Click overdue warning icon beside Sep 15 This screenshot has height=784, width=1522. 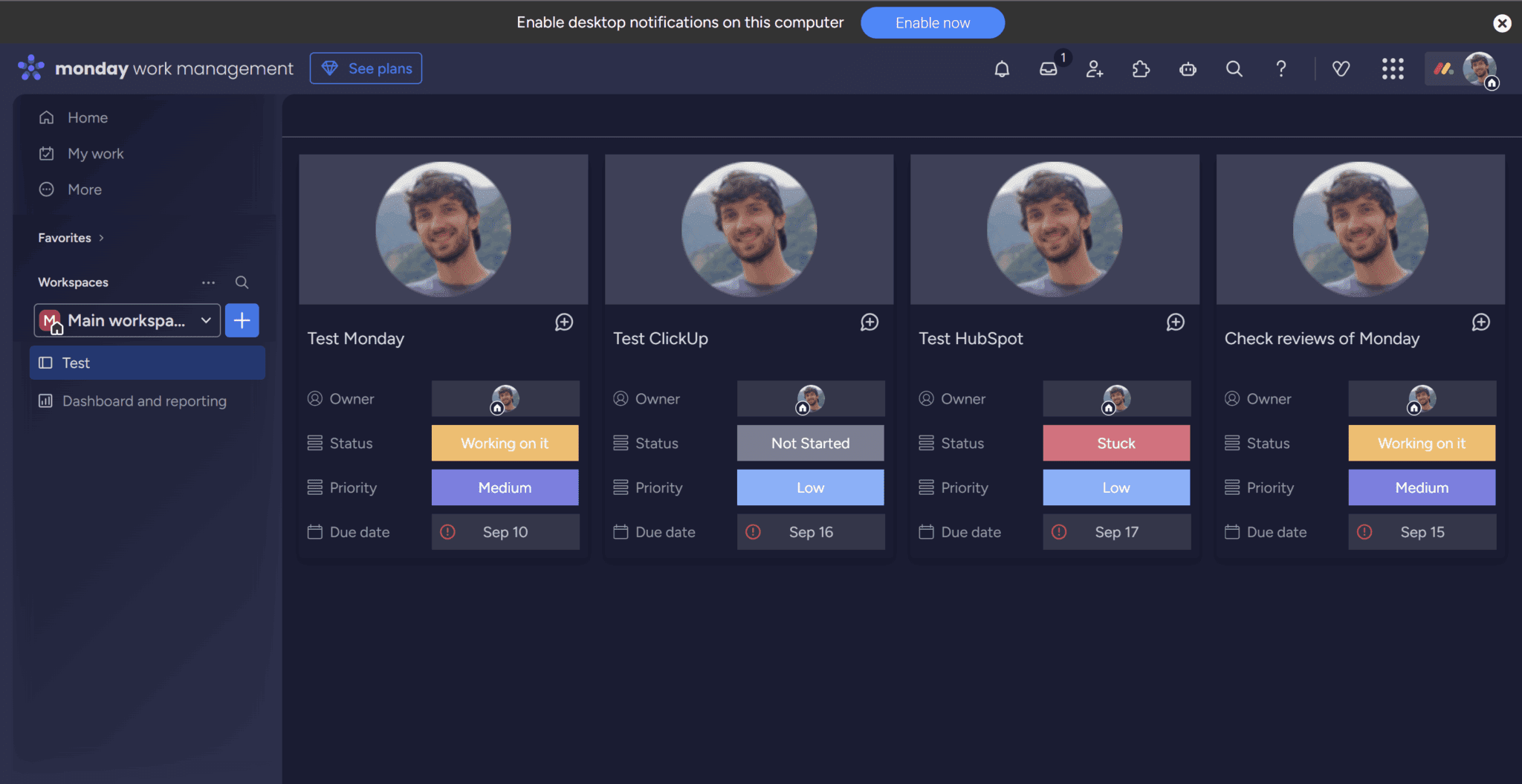click(x=1364, y=532)
